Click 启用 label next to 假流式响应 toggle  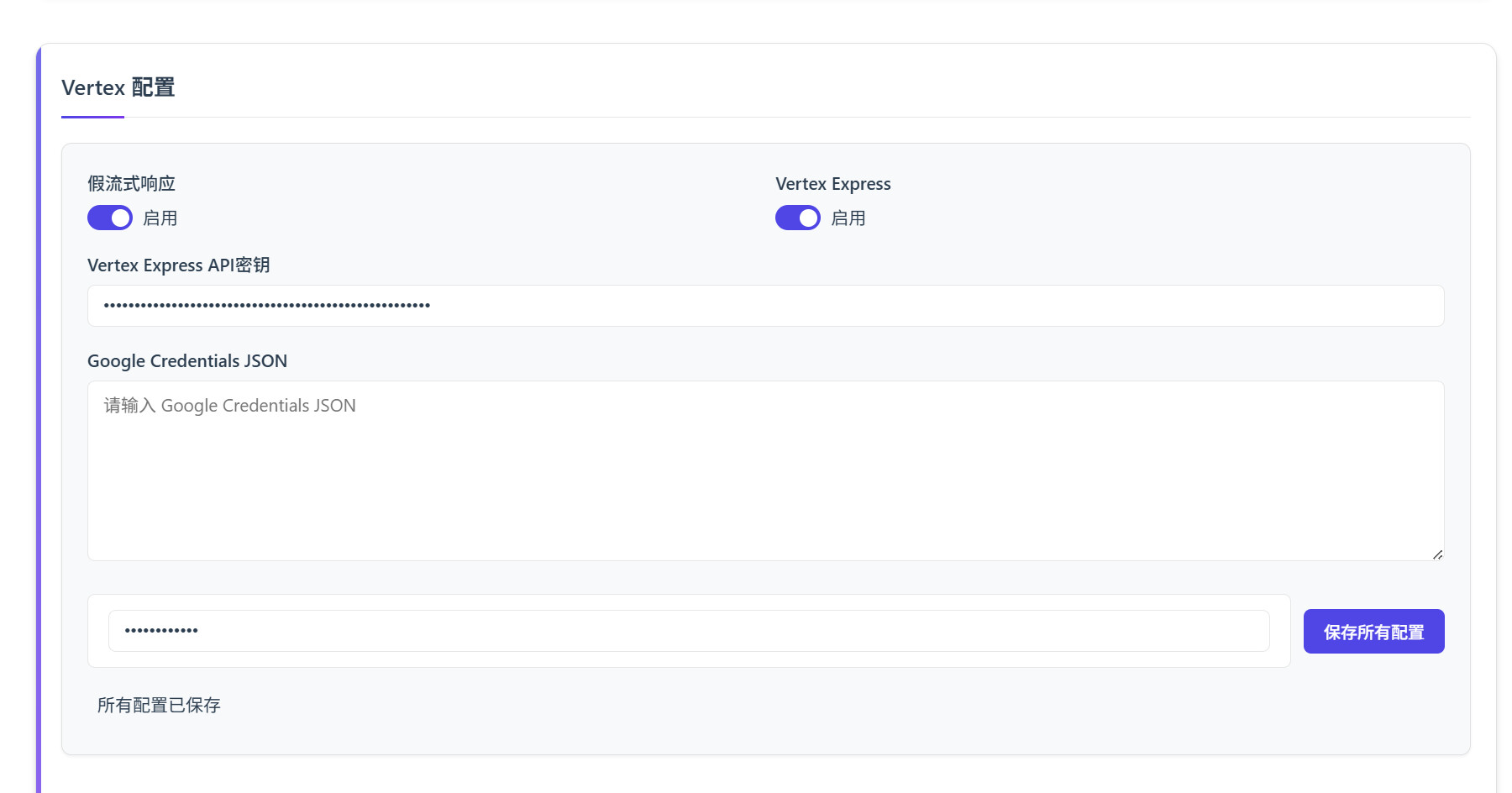pos(160,218)
